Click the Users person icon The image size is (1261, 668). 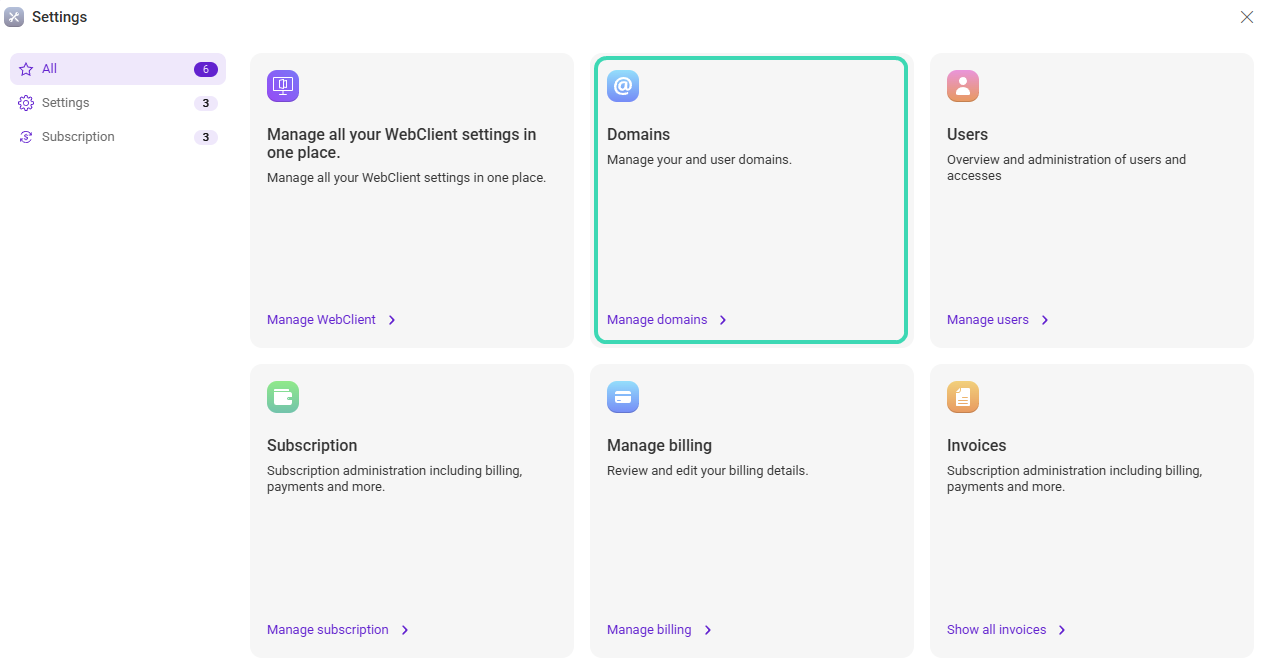pos(962,86)
